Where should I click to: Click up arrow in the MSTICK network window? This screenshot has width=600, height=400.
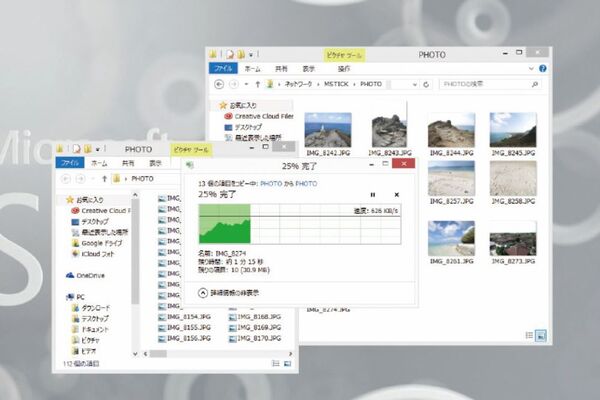pos(258,84)
